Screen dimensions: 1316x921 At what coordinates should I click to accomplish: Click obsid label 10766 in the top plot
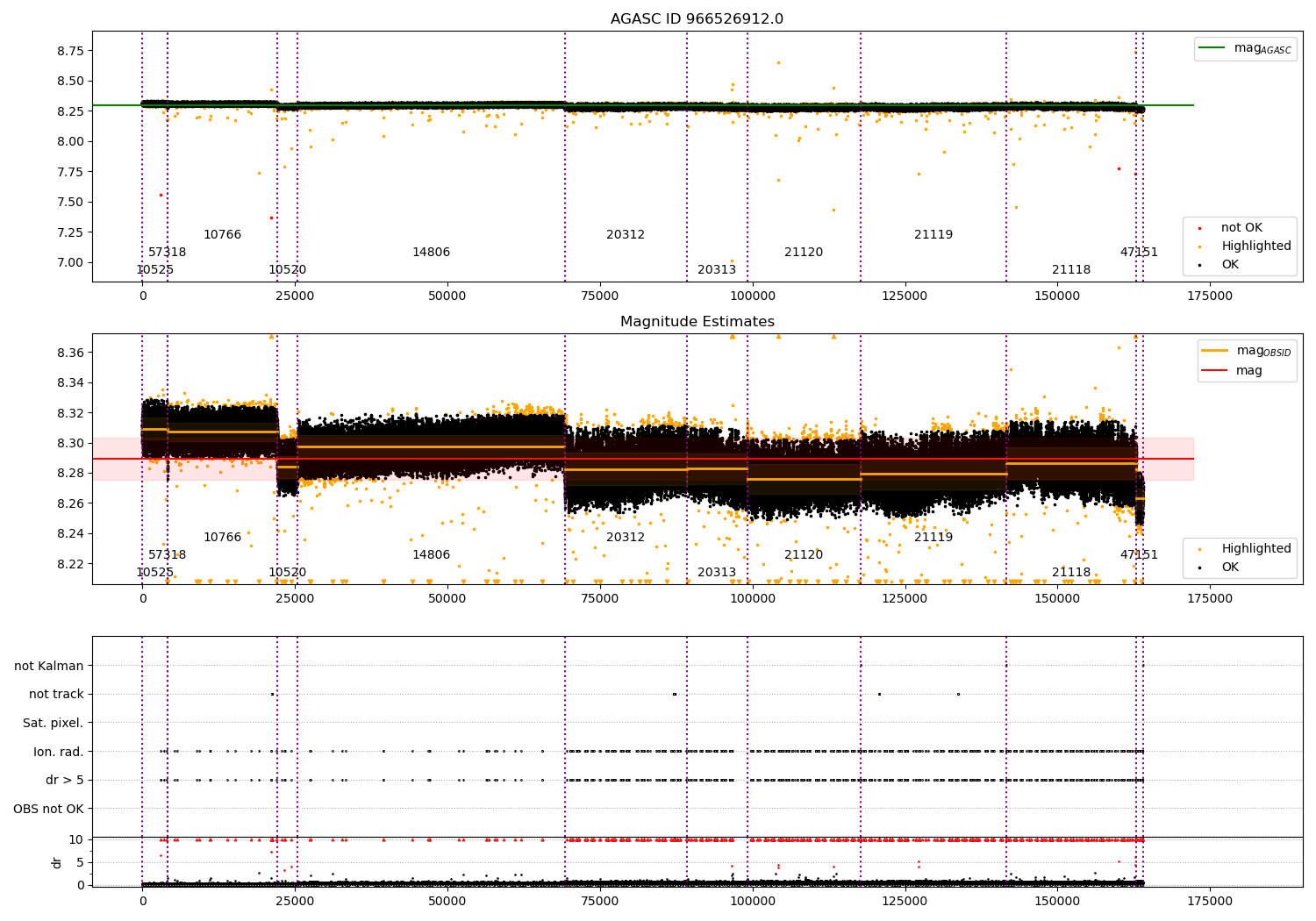click(x=222, y=235)
